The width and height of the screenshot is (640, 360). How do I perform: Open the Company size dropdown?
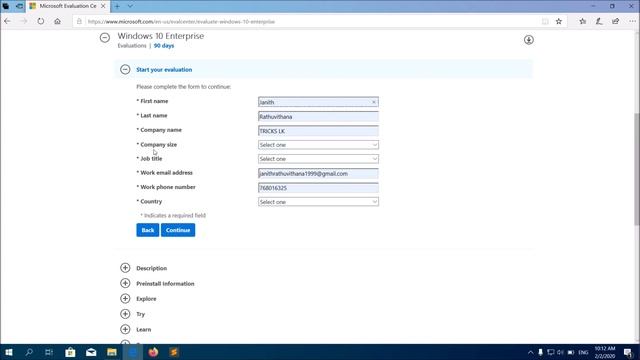(318, 145)
